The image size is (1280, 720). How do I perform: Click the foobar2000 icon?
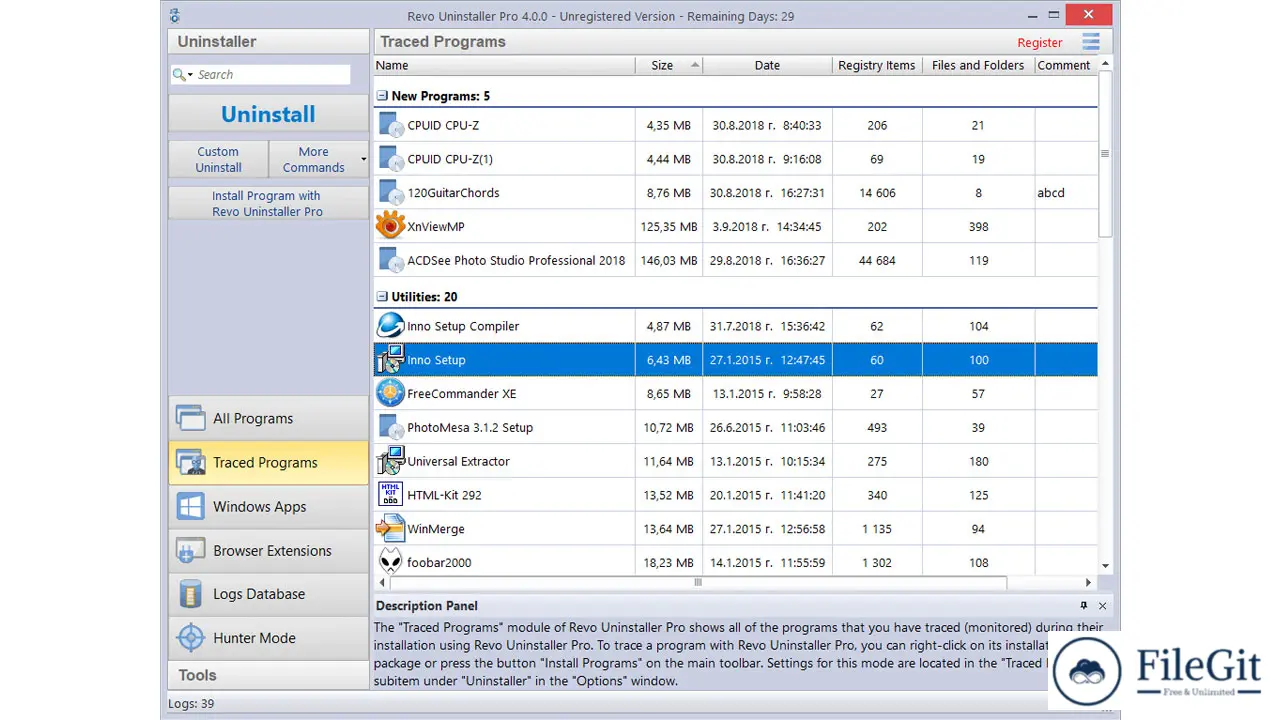[x=390, y=561]
